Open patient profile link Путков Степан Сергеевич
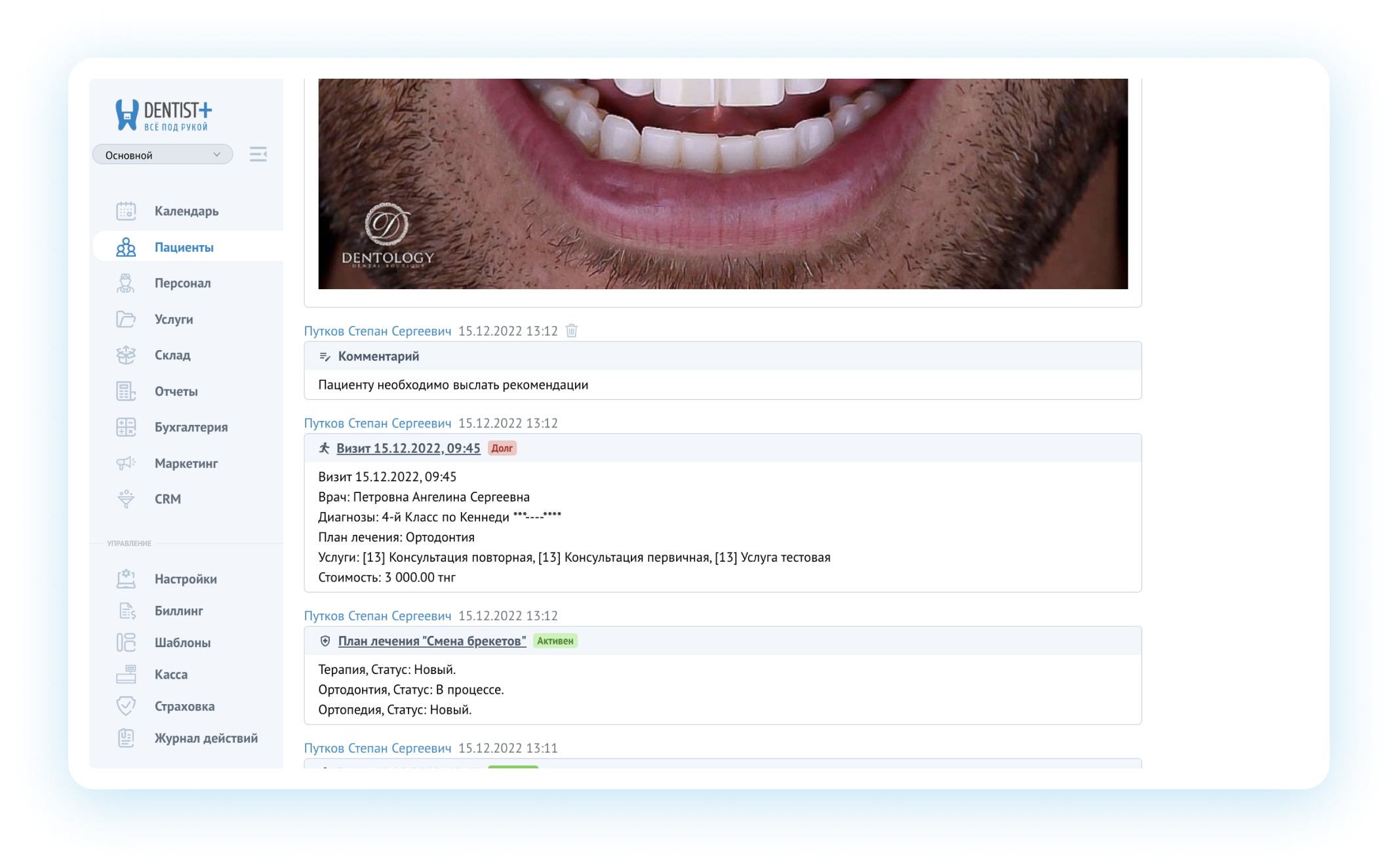 (x=378, y=331)
